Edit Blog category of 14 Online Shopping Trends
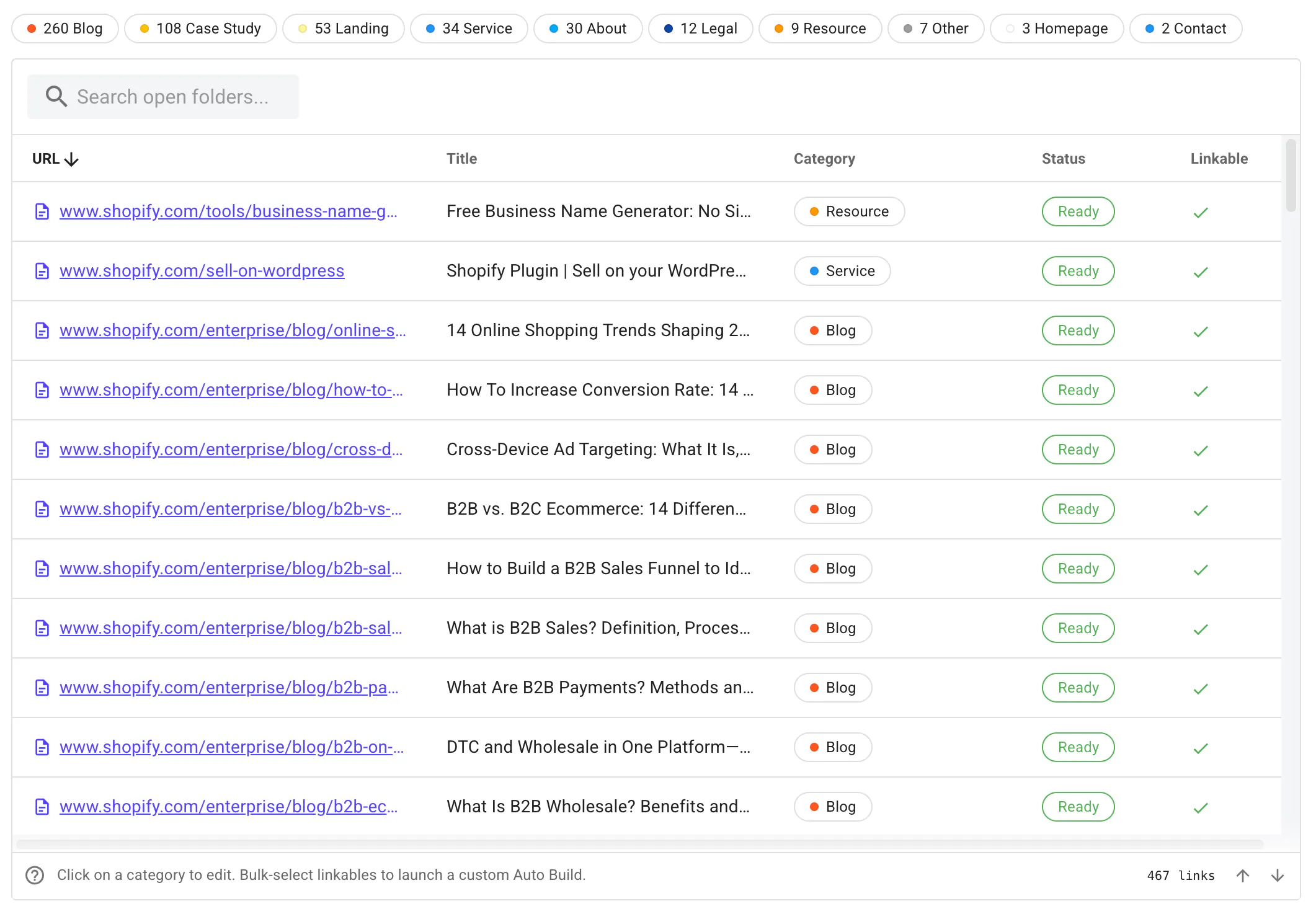 [x=833, y=331]
